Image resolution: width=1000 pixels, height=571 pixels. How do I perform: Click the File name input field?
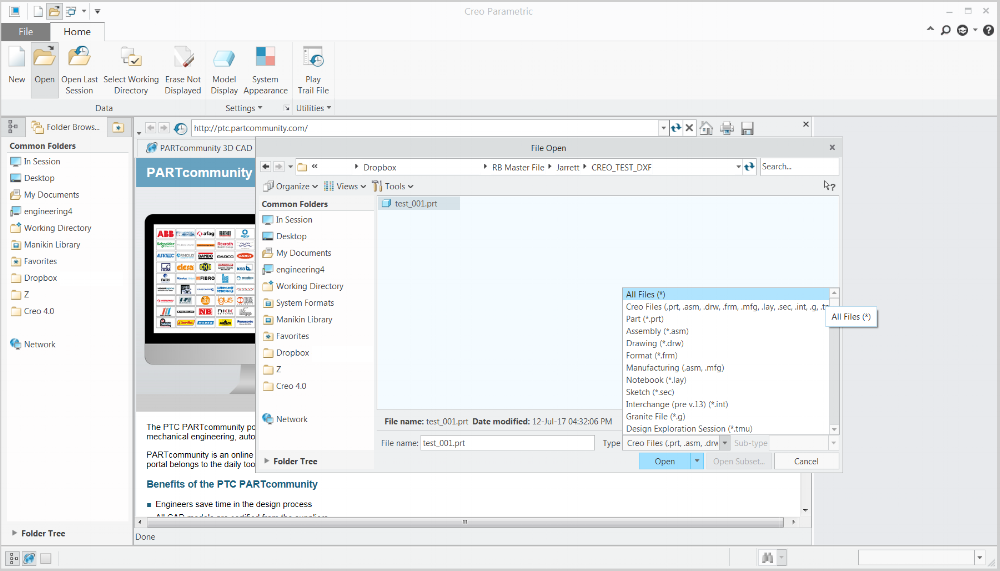[507, 443]
